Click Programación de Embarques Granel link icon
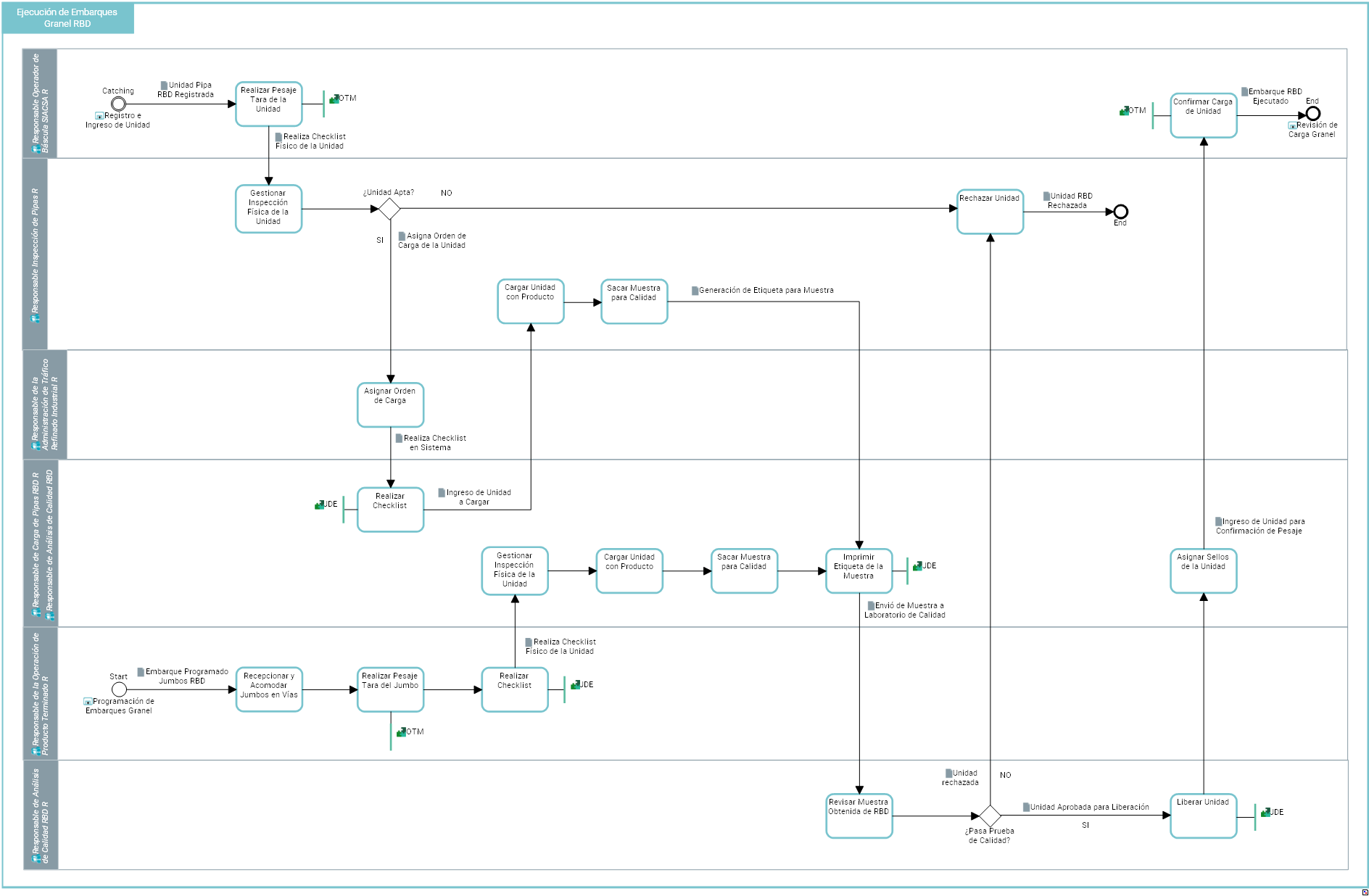The width and height of the screenshot is (1369, 896). pos(88,702)
